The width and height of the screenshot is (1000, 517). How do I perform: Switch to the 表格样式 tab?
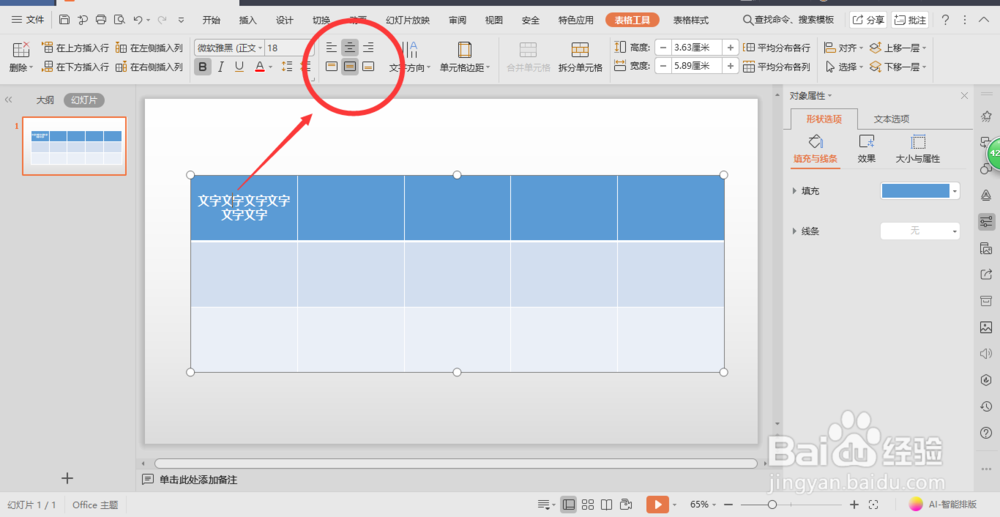click(x=691, y=20)
